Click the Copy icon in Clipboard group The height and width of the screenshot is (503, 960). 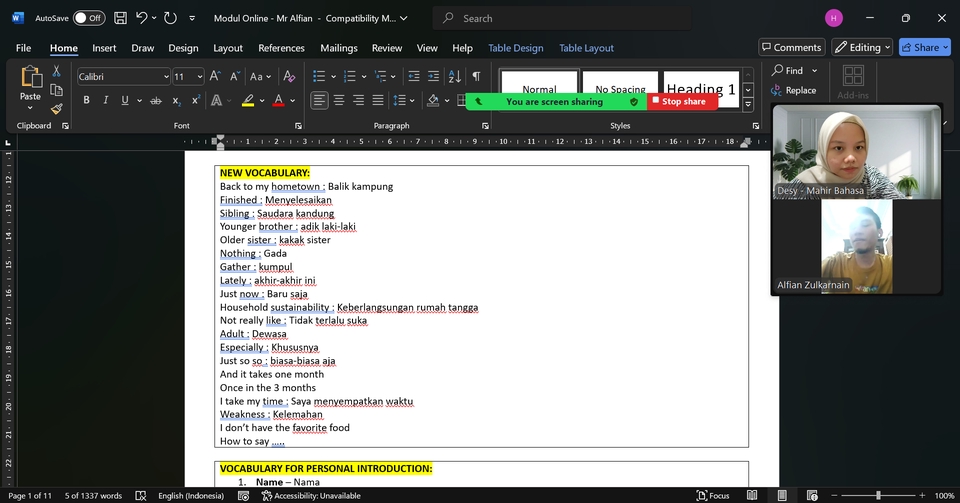56,90
